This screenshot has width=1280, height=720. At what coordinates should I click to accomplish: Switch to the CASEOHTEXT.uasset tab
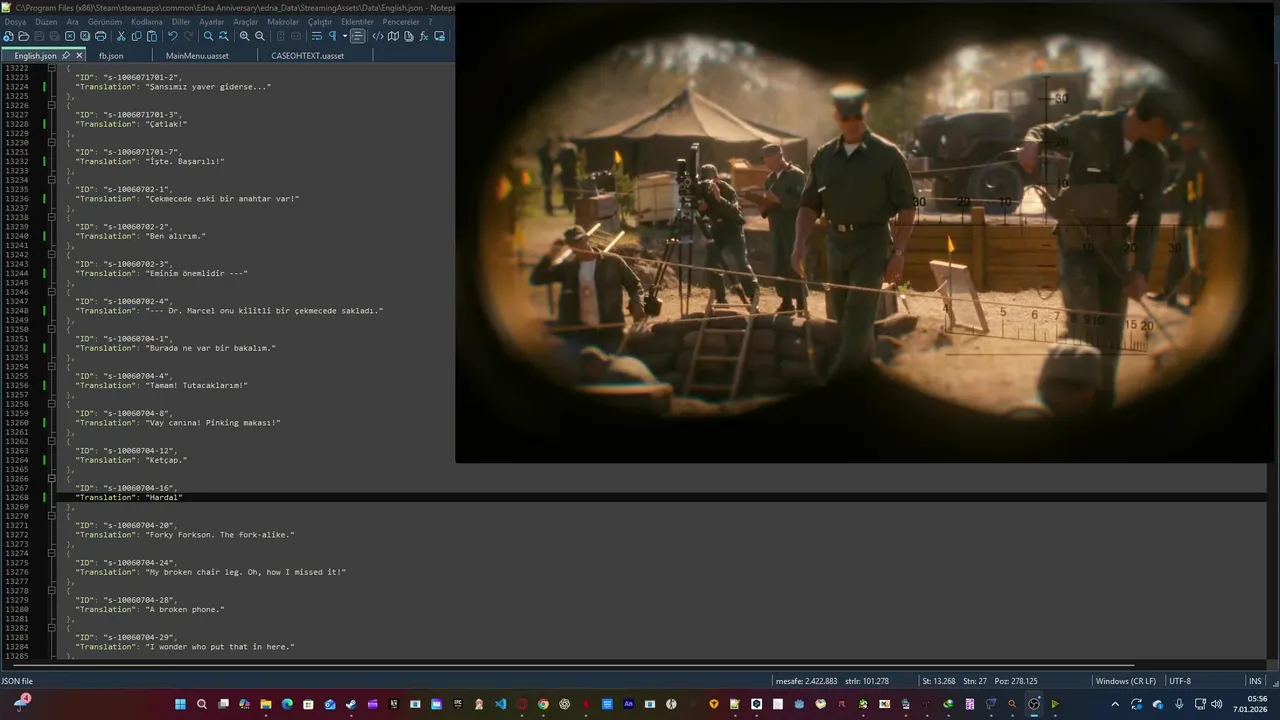click(x=307, y=56)
